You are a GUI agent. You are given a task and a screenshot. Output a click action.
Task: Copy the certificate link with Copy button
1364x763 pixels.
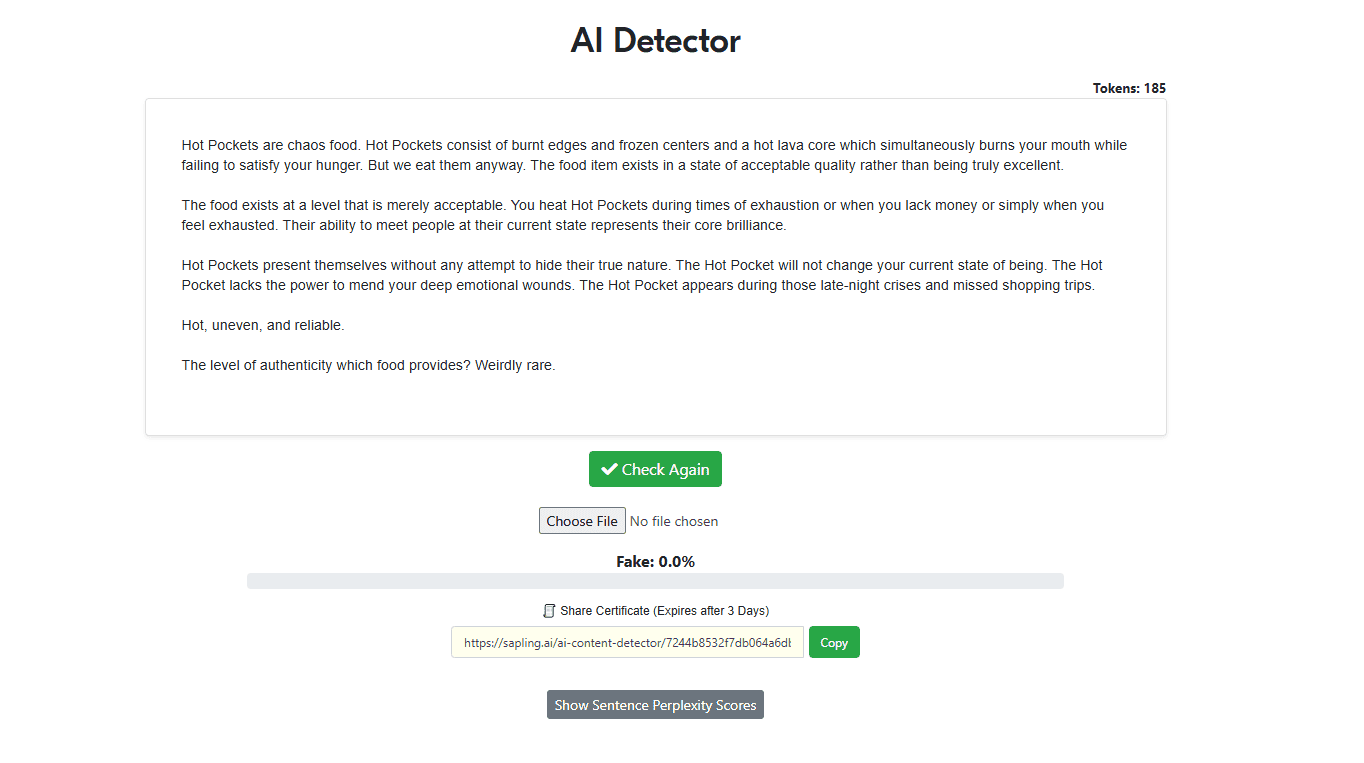(834, 642)
